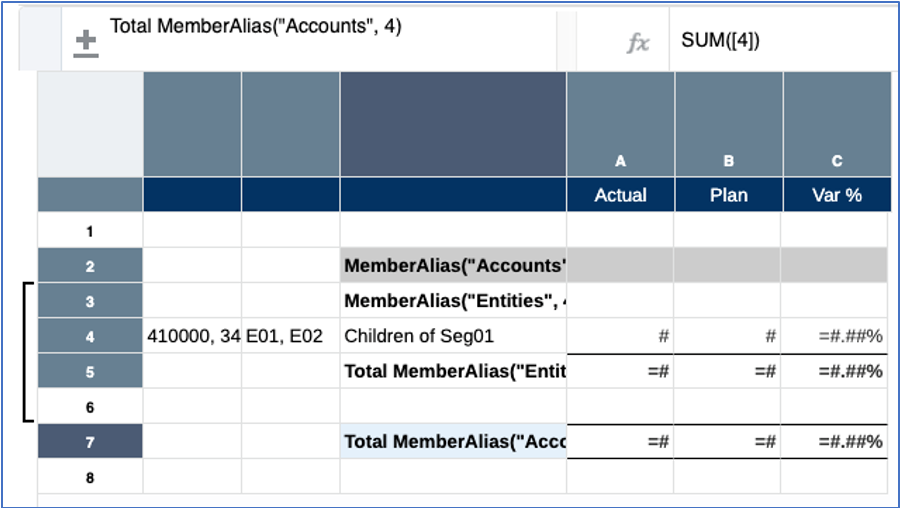Click the Children of Seg01 cell

pos(452,337)
